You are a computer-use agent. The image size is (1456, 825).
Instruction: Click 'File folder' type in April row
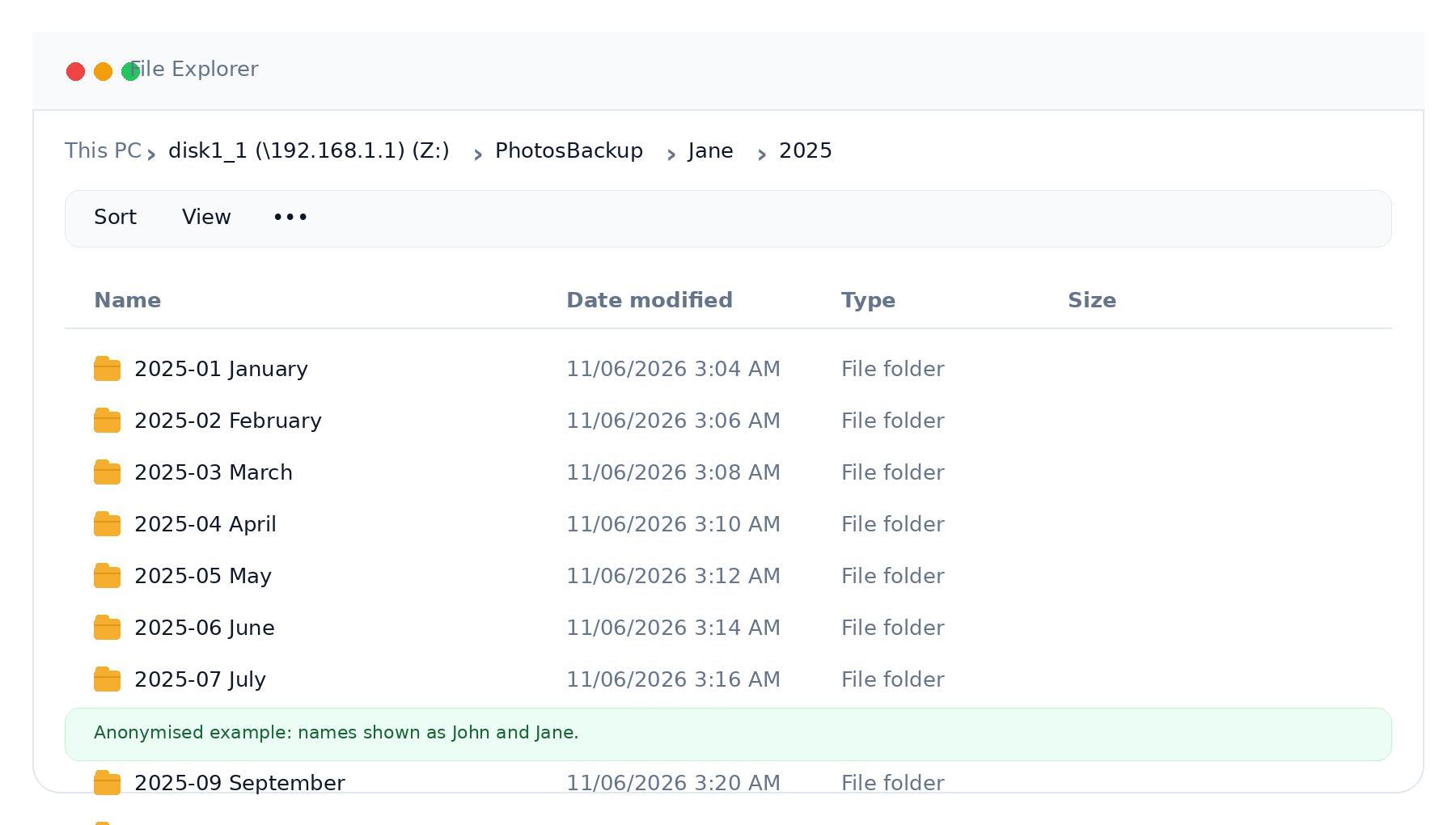[893, 524]
